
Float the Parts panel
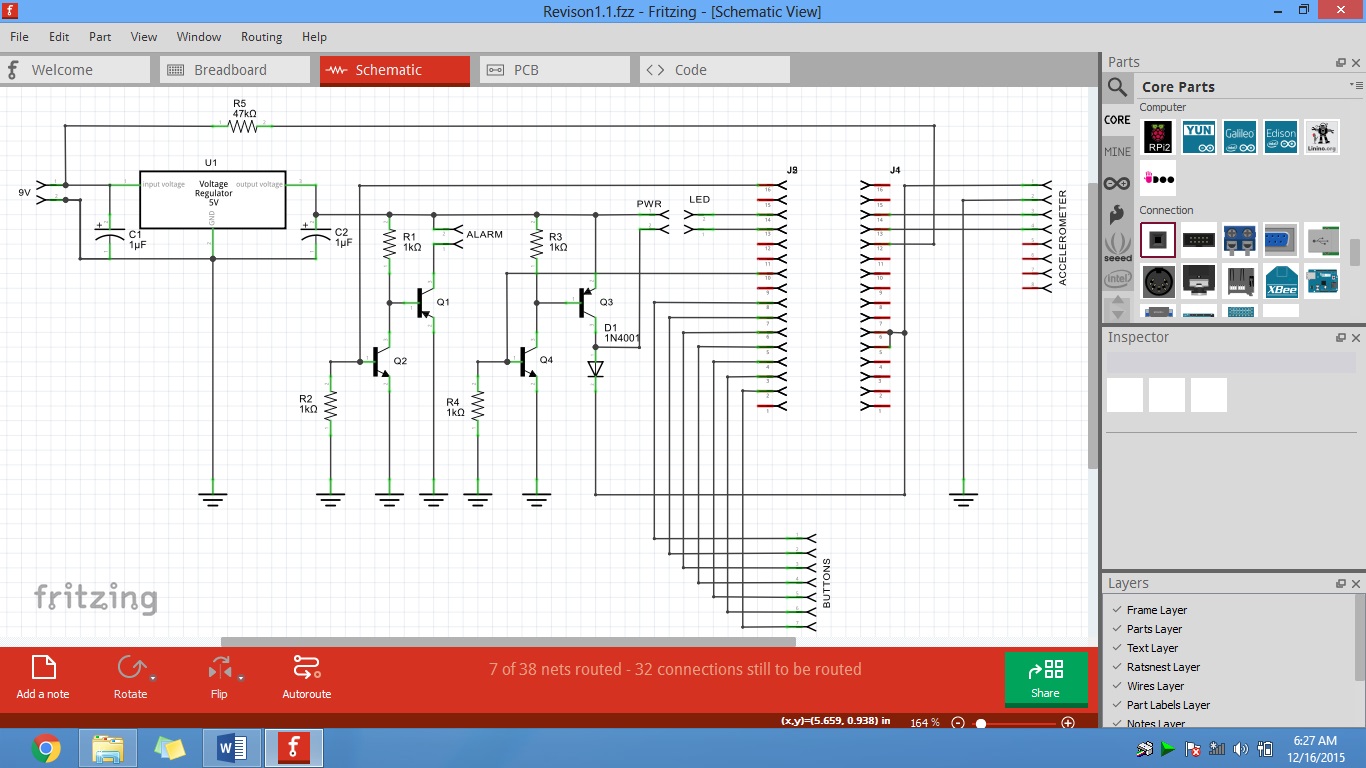[1341, 62]
